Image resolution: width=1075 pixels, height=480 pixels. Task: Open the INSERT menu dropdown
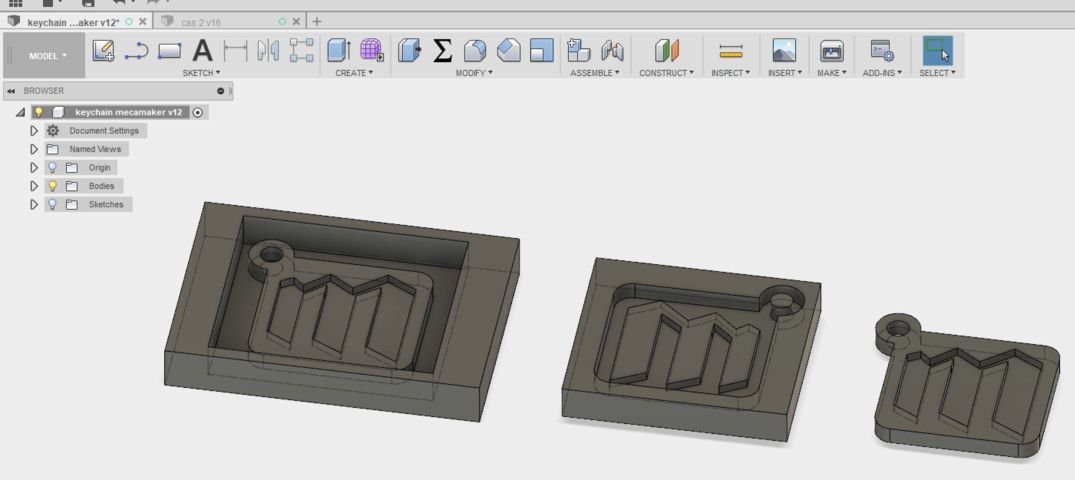click(785, 73)
